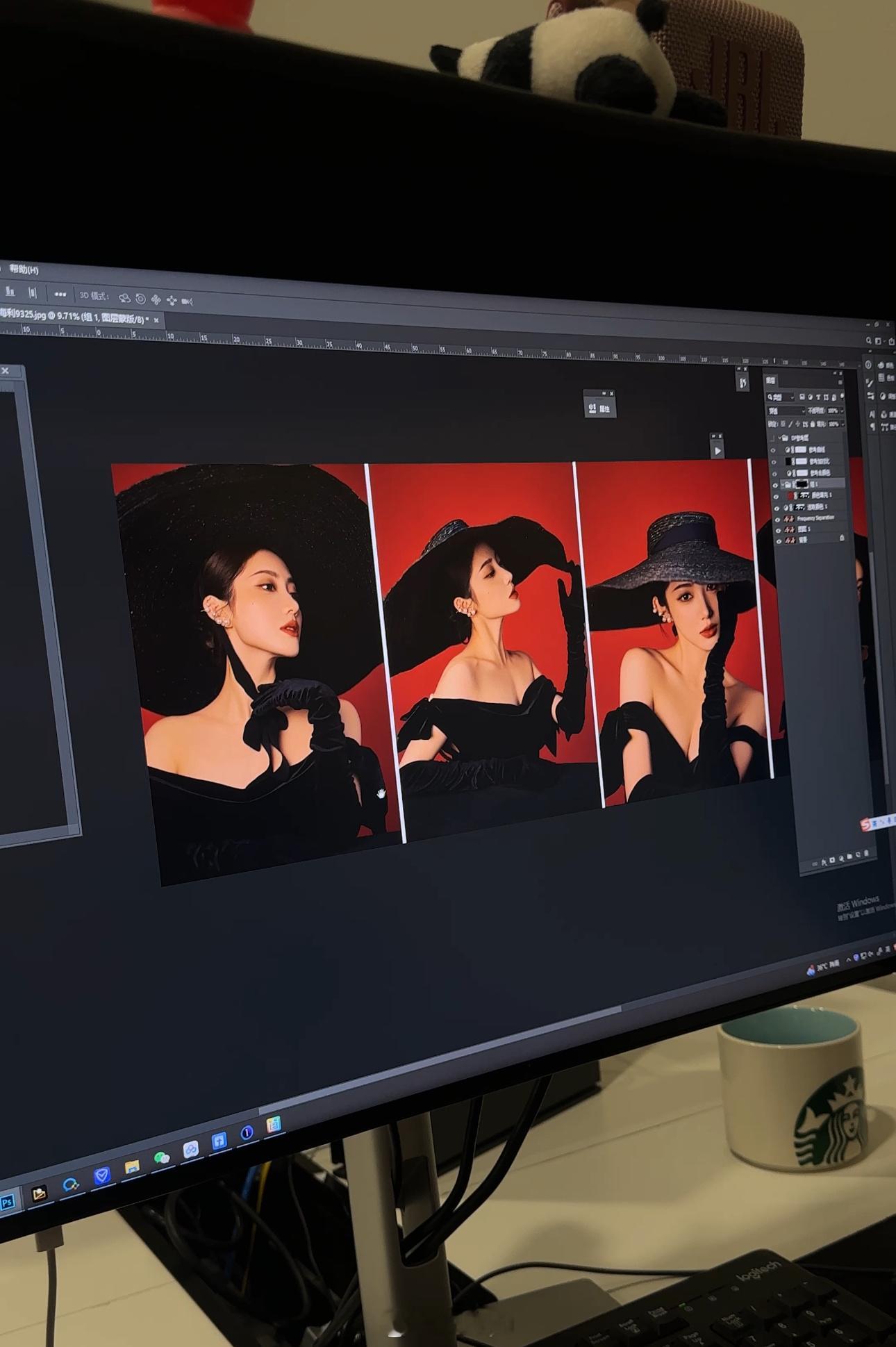896x1347 pixels.
Task: Open WeChat from the taskbar
Action: coord(161,1158)
